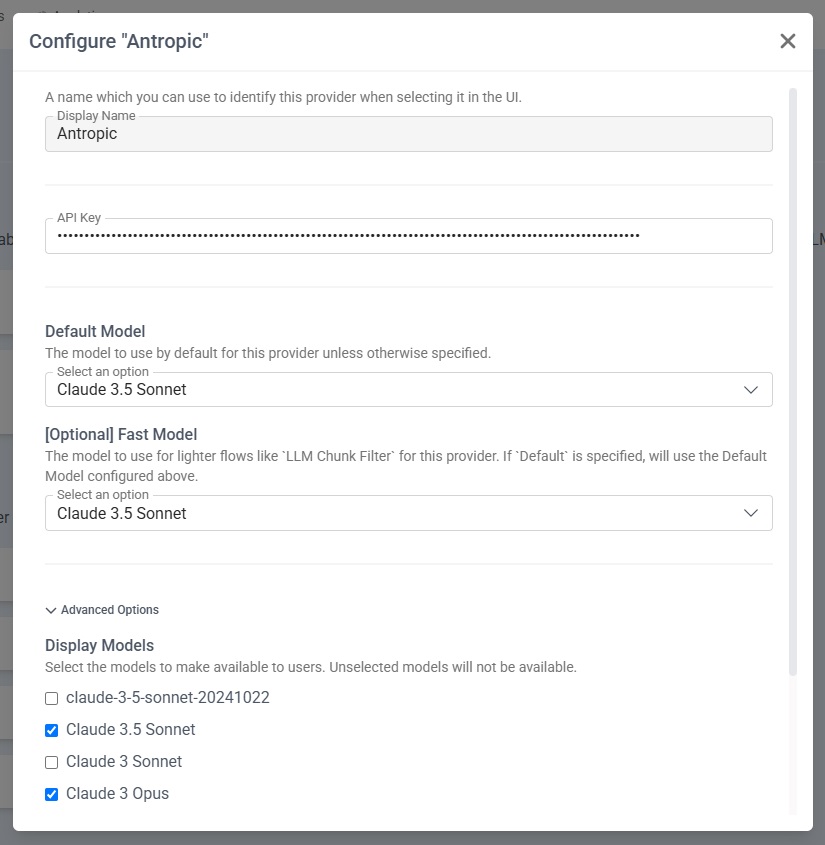Open the Default Model select box
This screenshot has height=845, width=825.
400,390
